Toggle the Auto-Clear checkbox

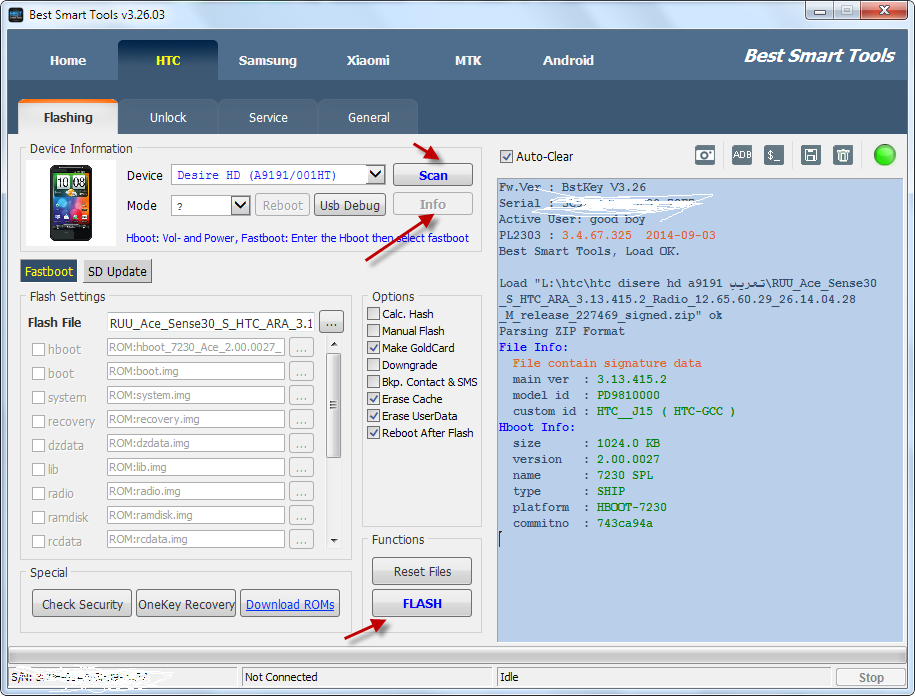pyautogui.click(x=507, y=156)
